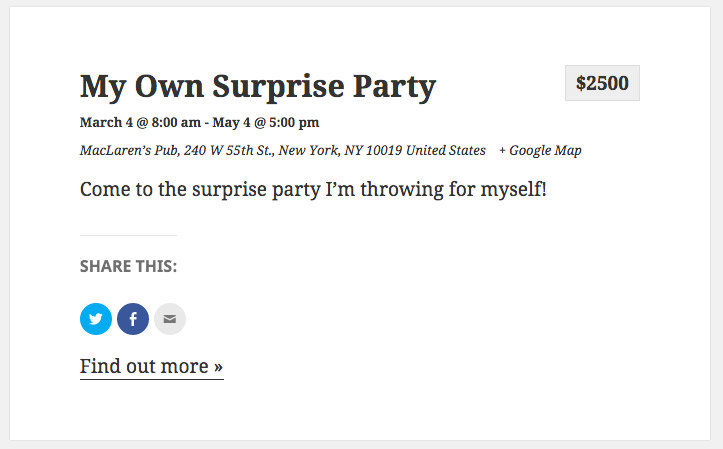Click the $2500 price badge
The height and width of the screenshot is (449, 723).
click(x=602, y=83)
